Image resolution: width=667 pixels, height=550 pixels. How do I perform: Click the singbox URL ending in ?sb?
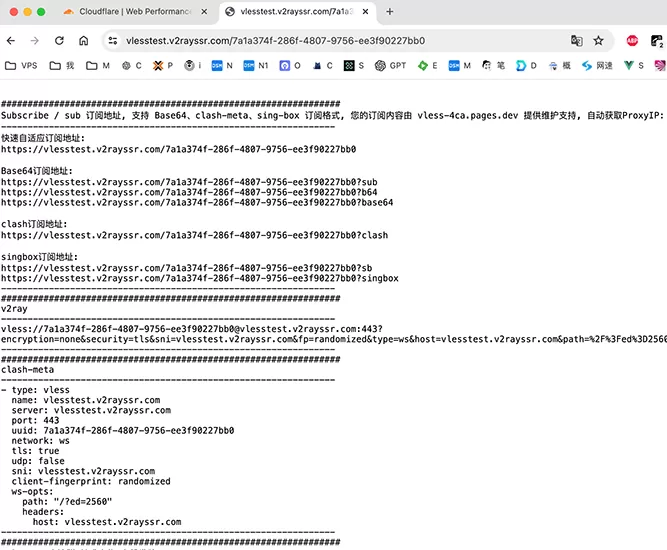[x=187, y=268]
